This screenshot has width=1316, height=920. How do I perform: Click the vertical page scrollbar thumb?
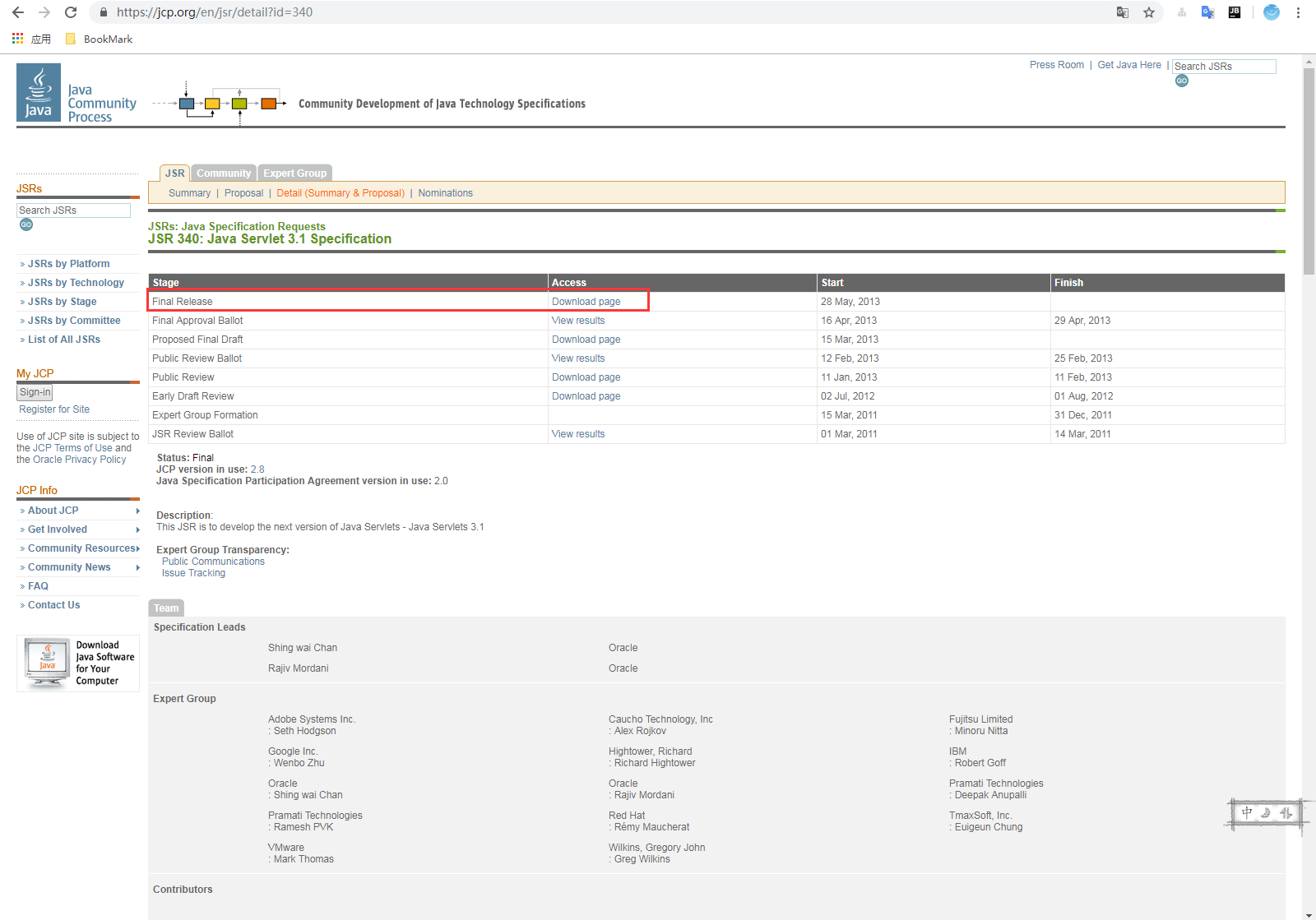(x=1309, y=171)
